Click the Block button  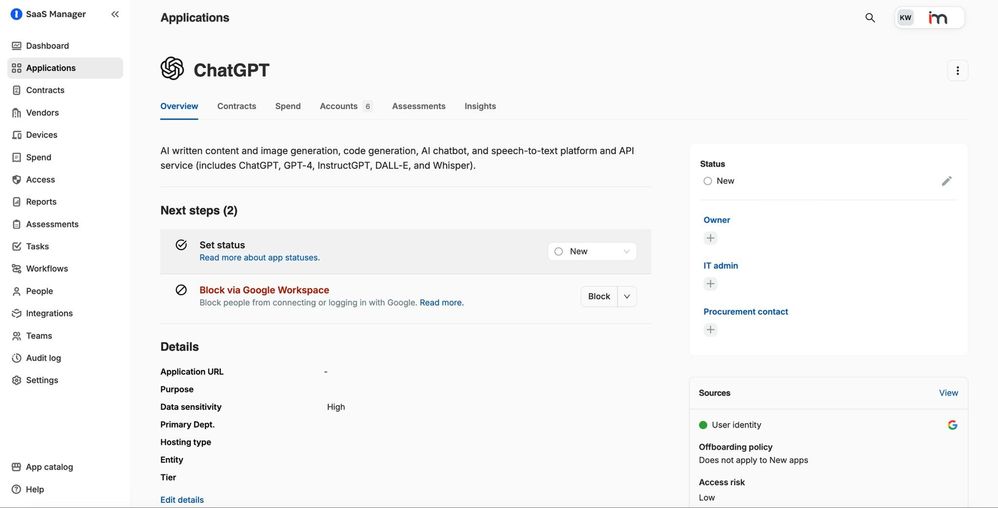[x=599, y=297]
